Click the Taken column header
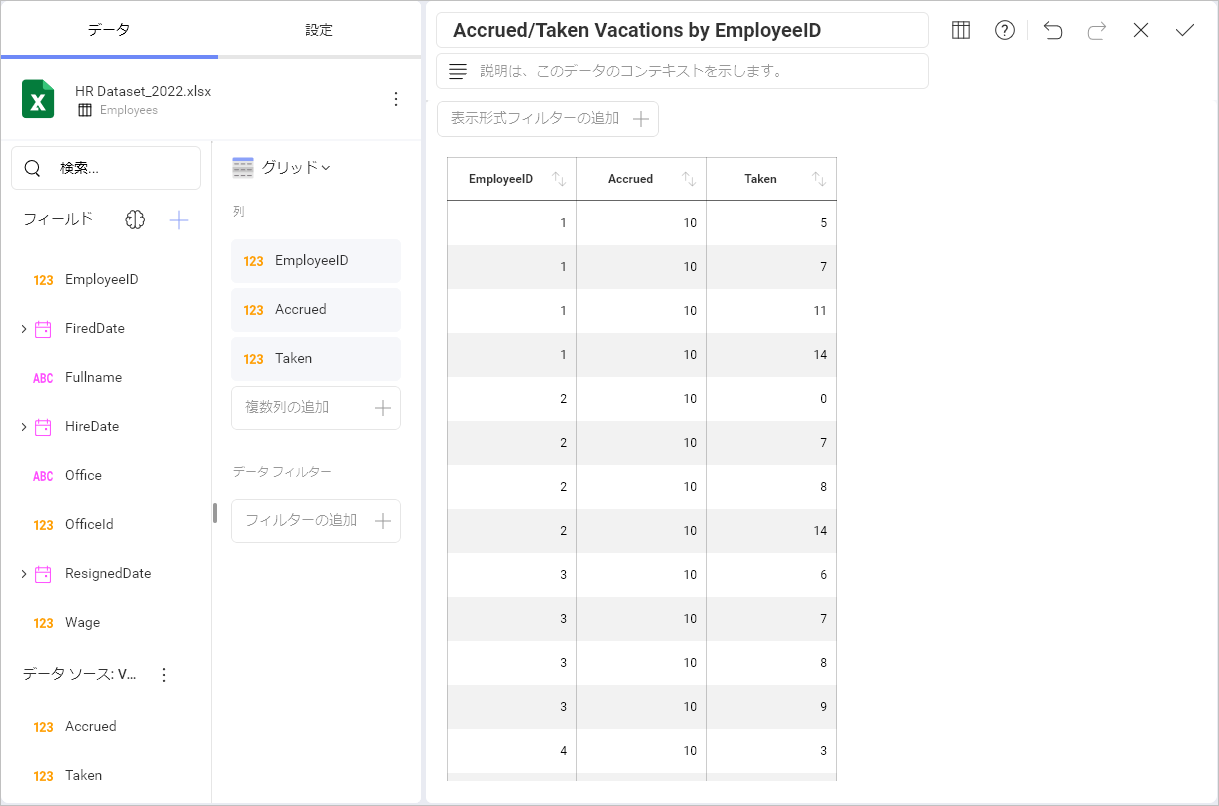 pyautogui.click(x=772, y=179)
